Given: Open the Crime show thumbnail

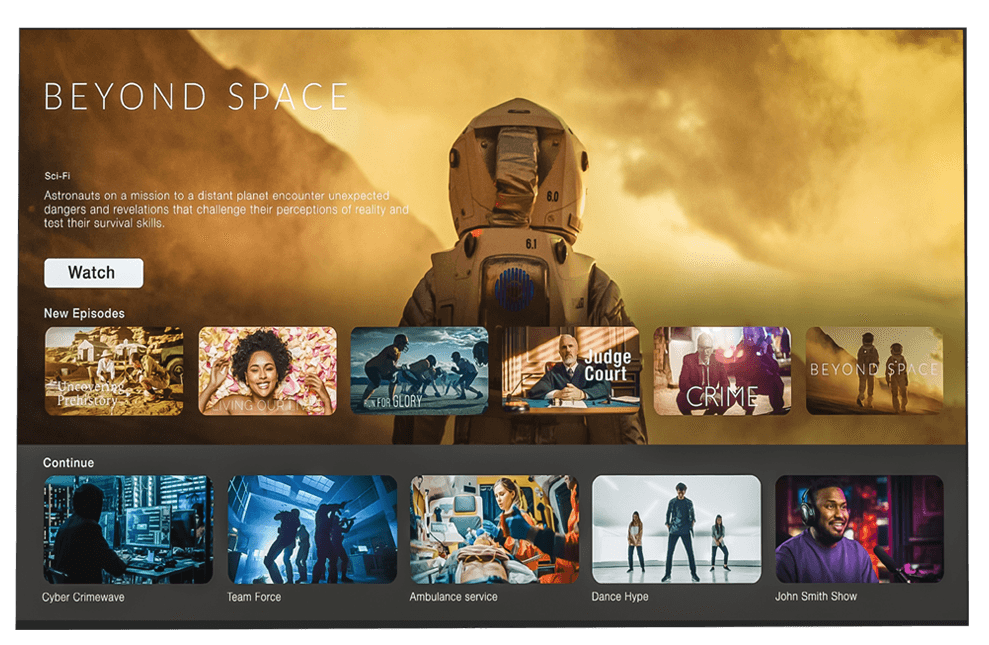Looking at the screenshot, I should [722, 371].
